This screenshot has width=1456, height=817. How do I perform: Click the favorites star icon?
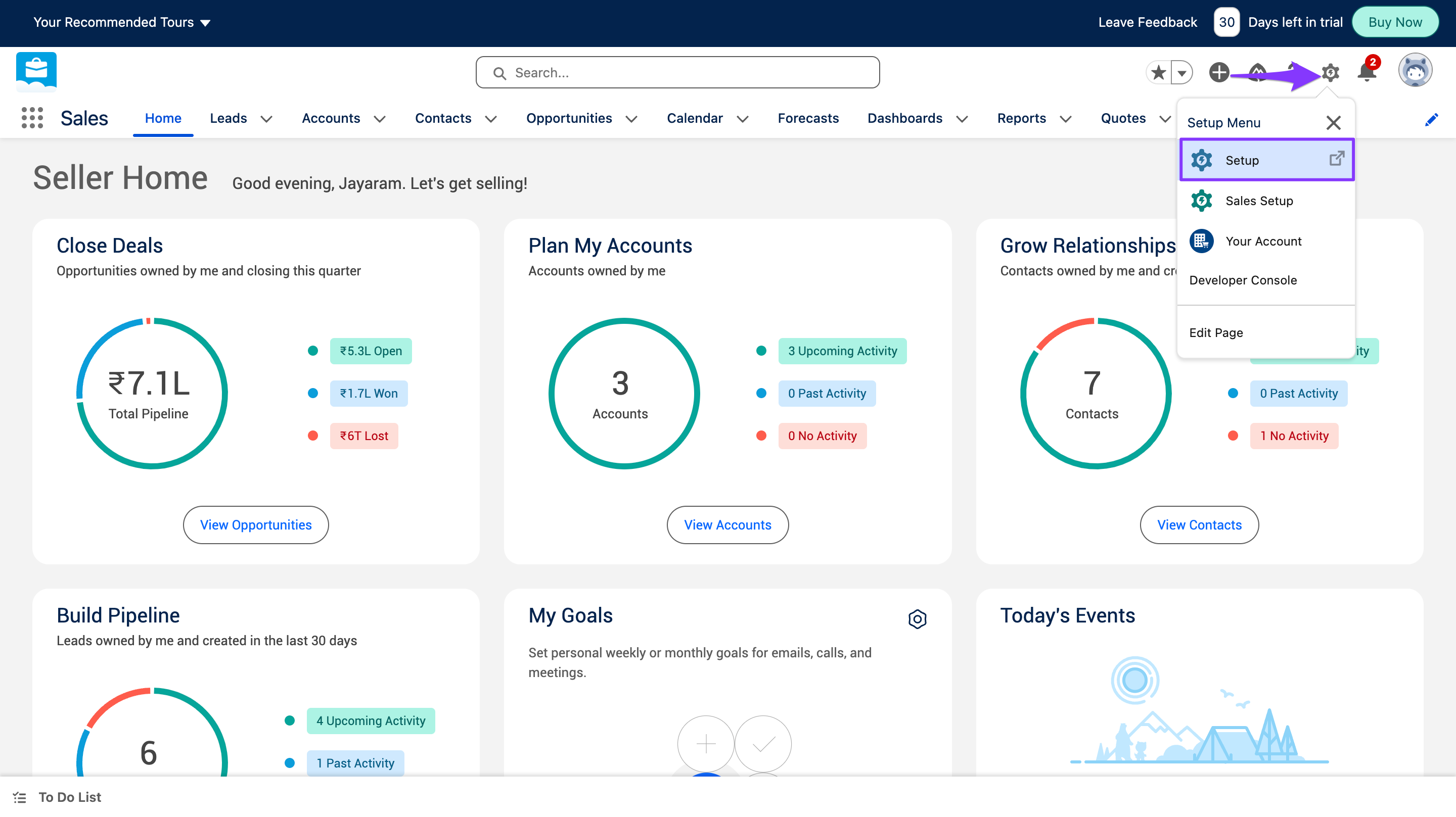[1159, 72]
